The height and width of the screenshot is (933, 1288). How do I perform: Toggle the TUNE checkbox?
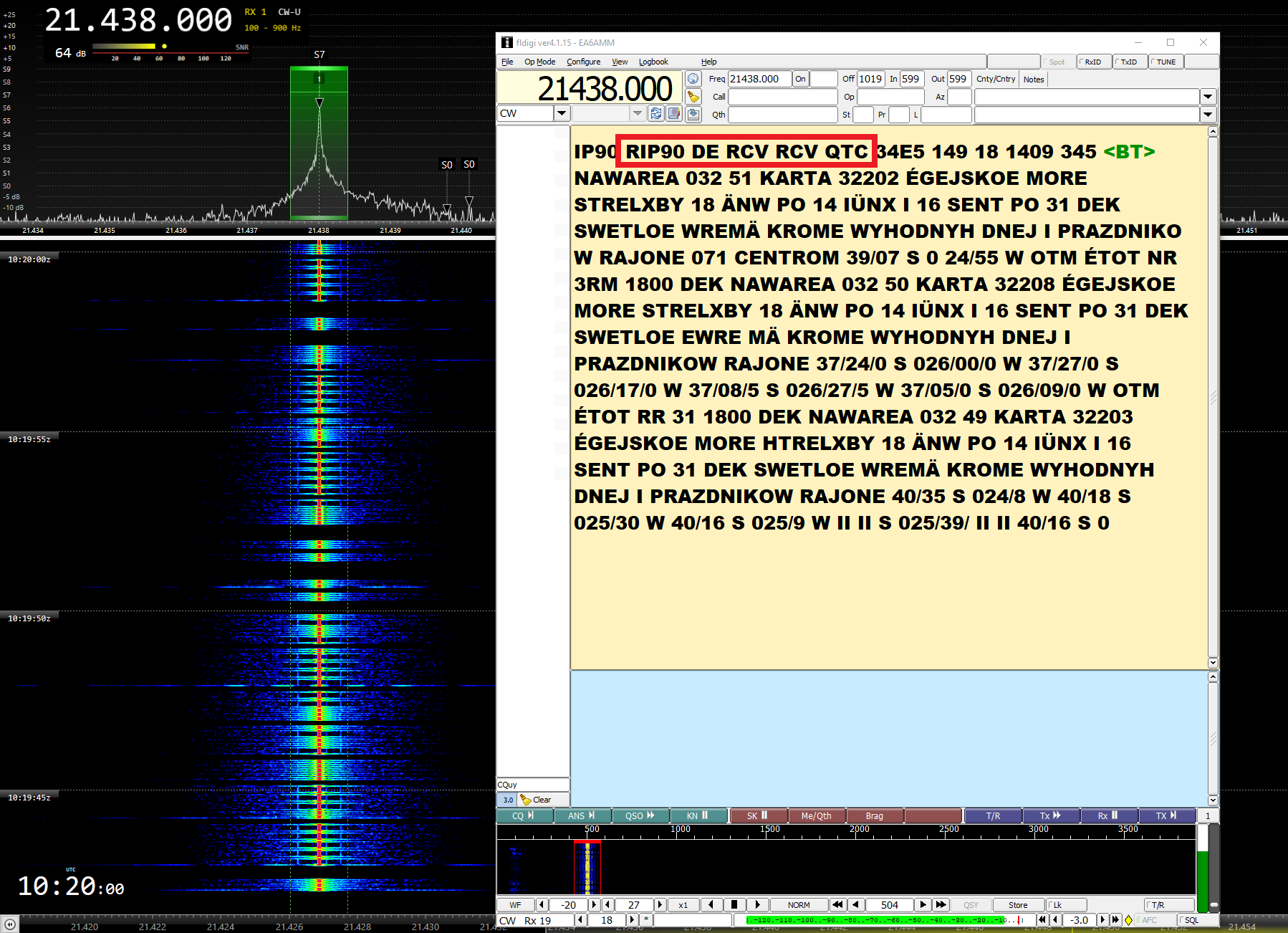tap(1166, 62)
